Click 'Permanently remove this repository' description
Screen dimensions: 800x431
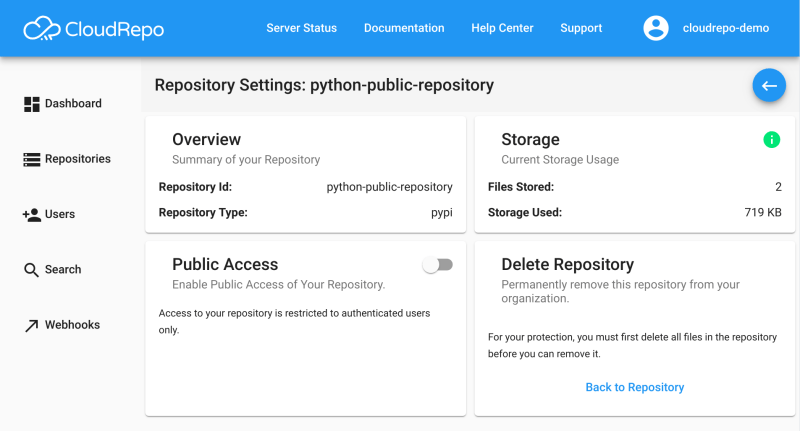[620, 291]
